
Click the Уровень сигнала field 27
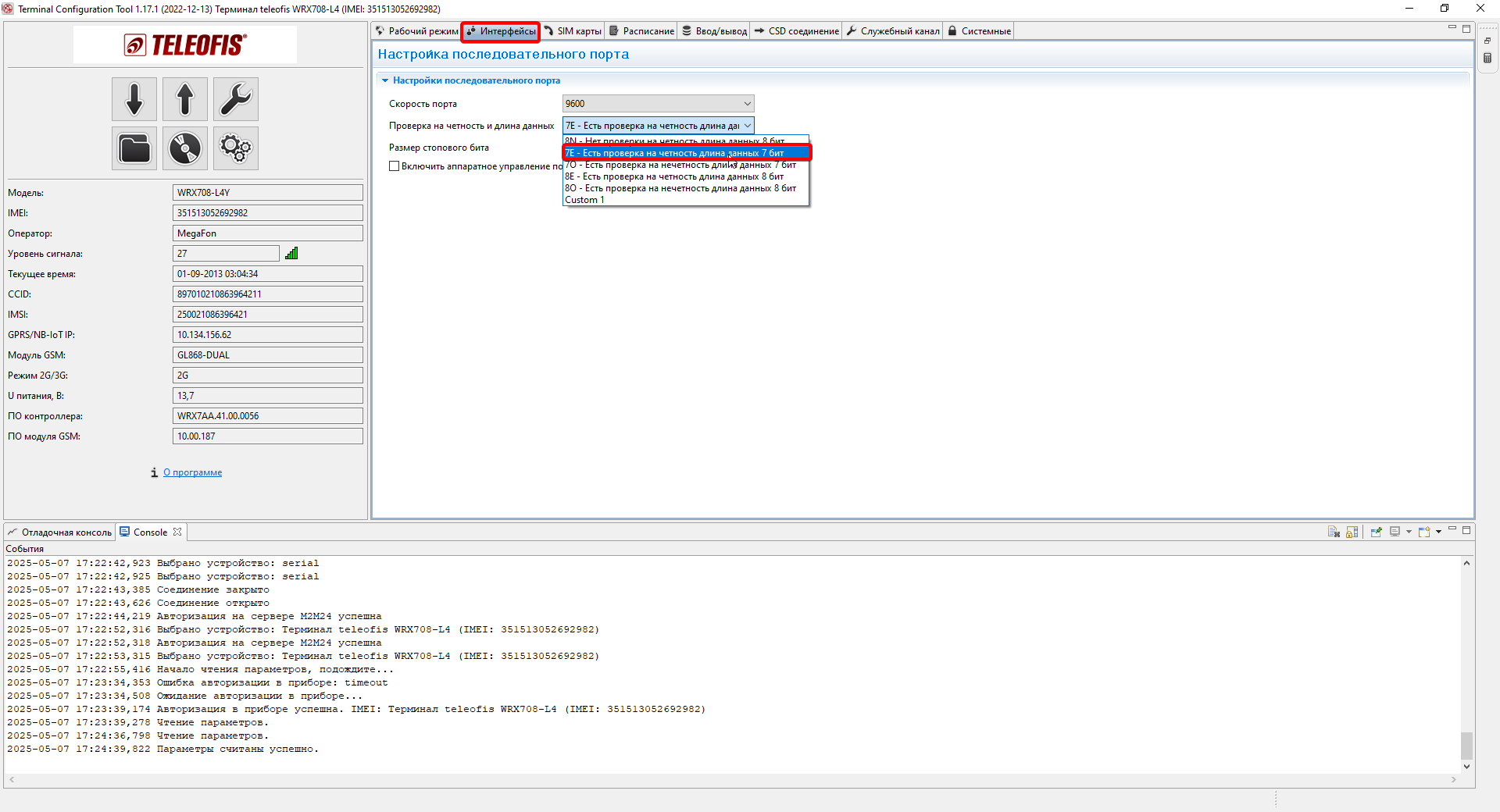pyautogui.click(x=226, y=254)
